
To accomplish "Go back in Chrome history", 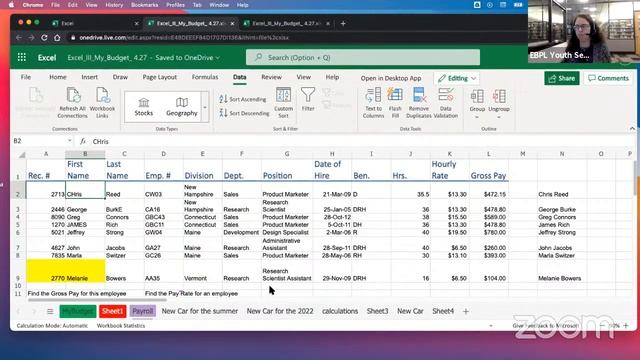I will pyautogui.click(x=19, y=38).
